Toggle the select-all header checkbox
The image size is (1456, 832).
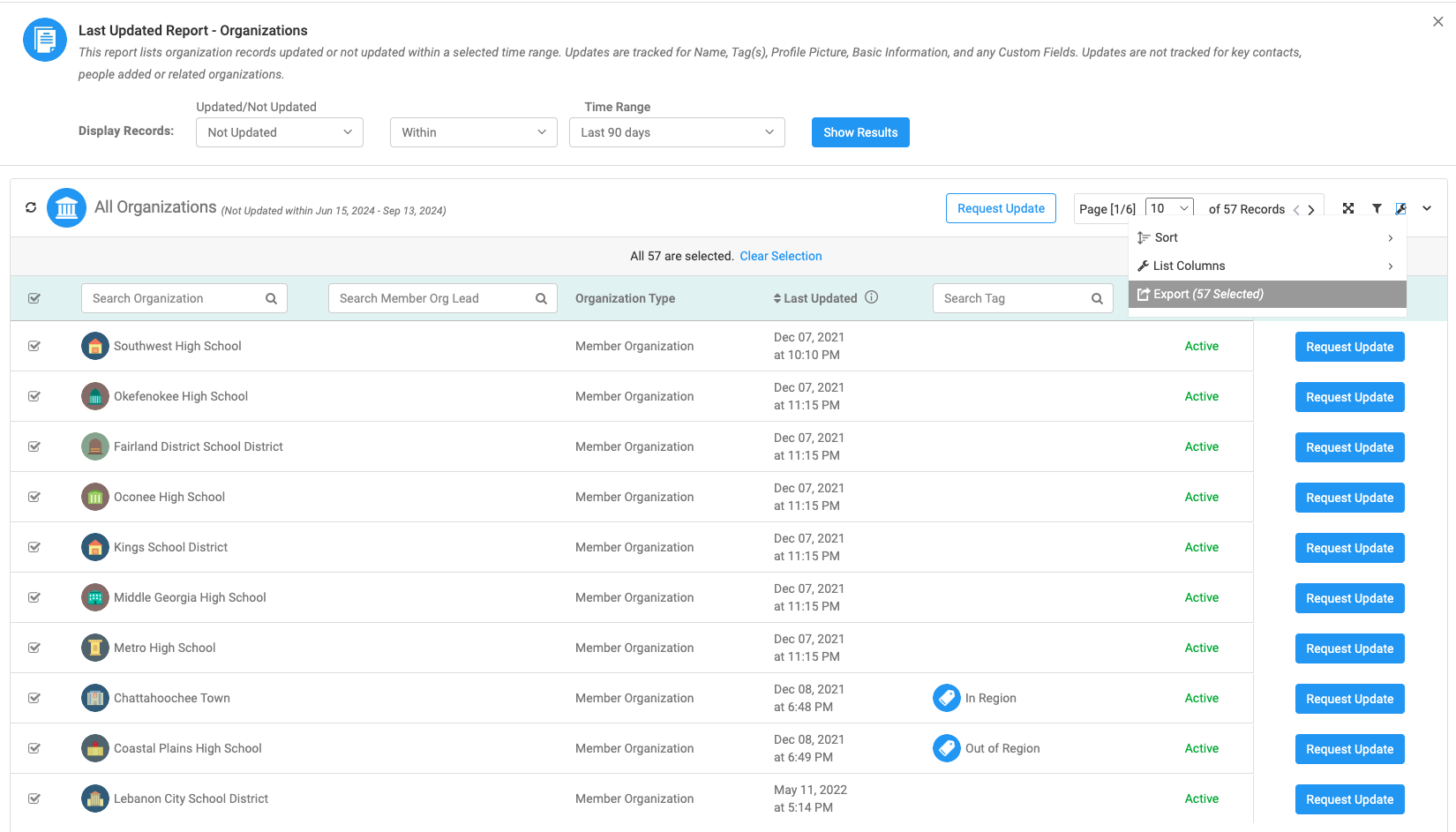(34, 298)
